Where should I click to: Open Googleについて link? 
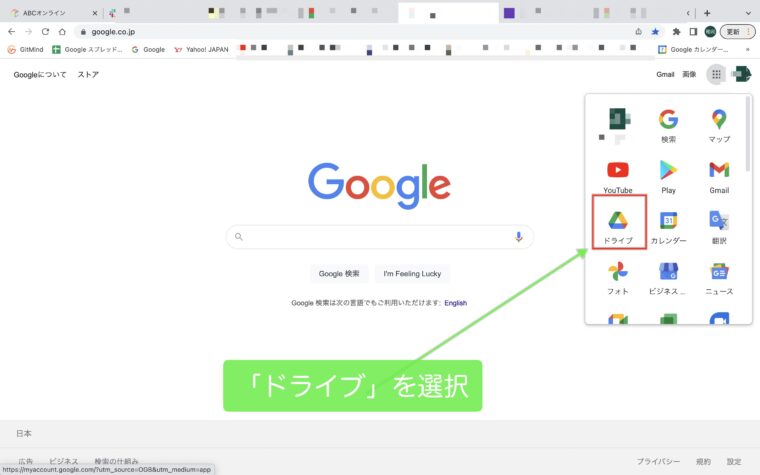click(40, 75)
